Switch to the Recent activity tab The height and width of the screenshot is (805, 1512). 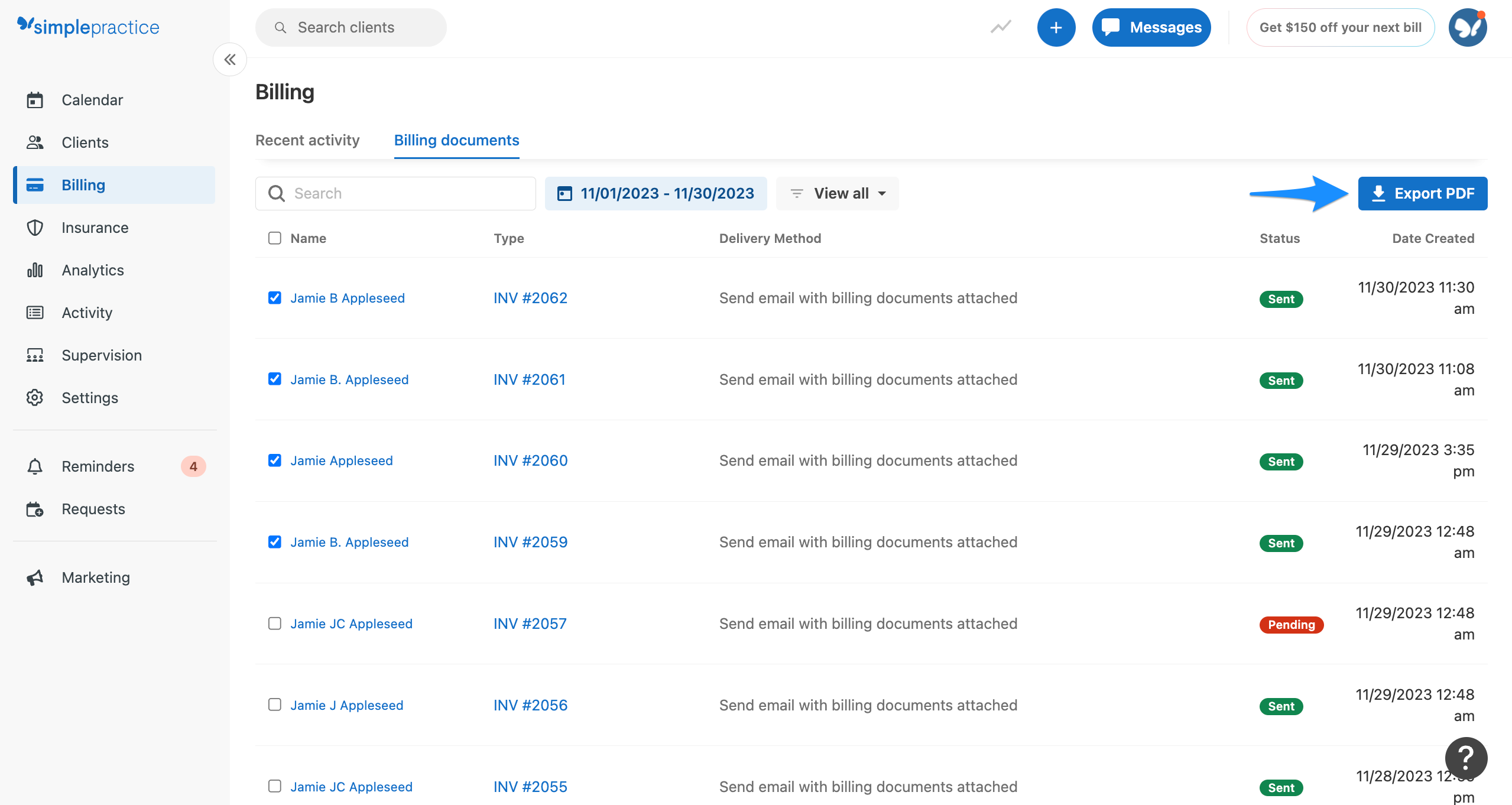coord(307,140)
